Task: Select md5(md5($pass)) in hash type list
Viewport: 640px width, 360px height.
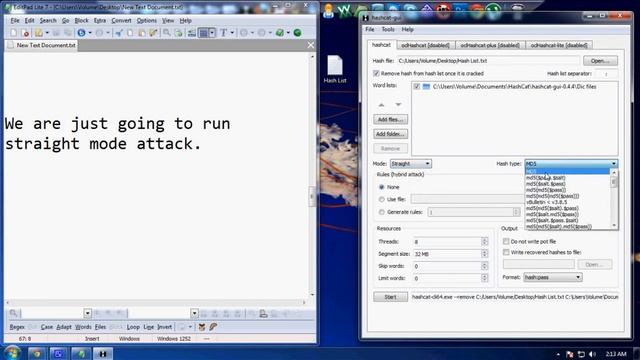Action: [546, 190]
